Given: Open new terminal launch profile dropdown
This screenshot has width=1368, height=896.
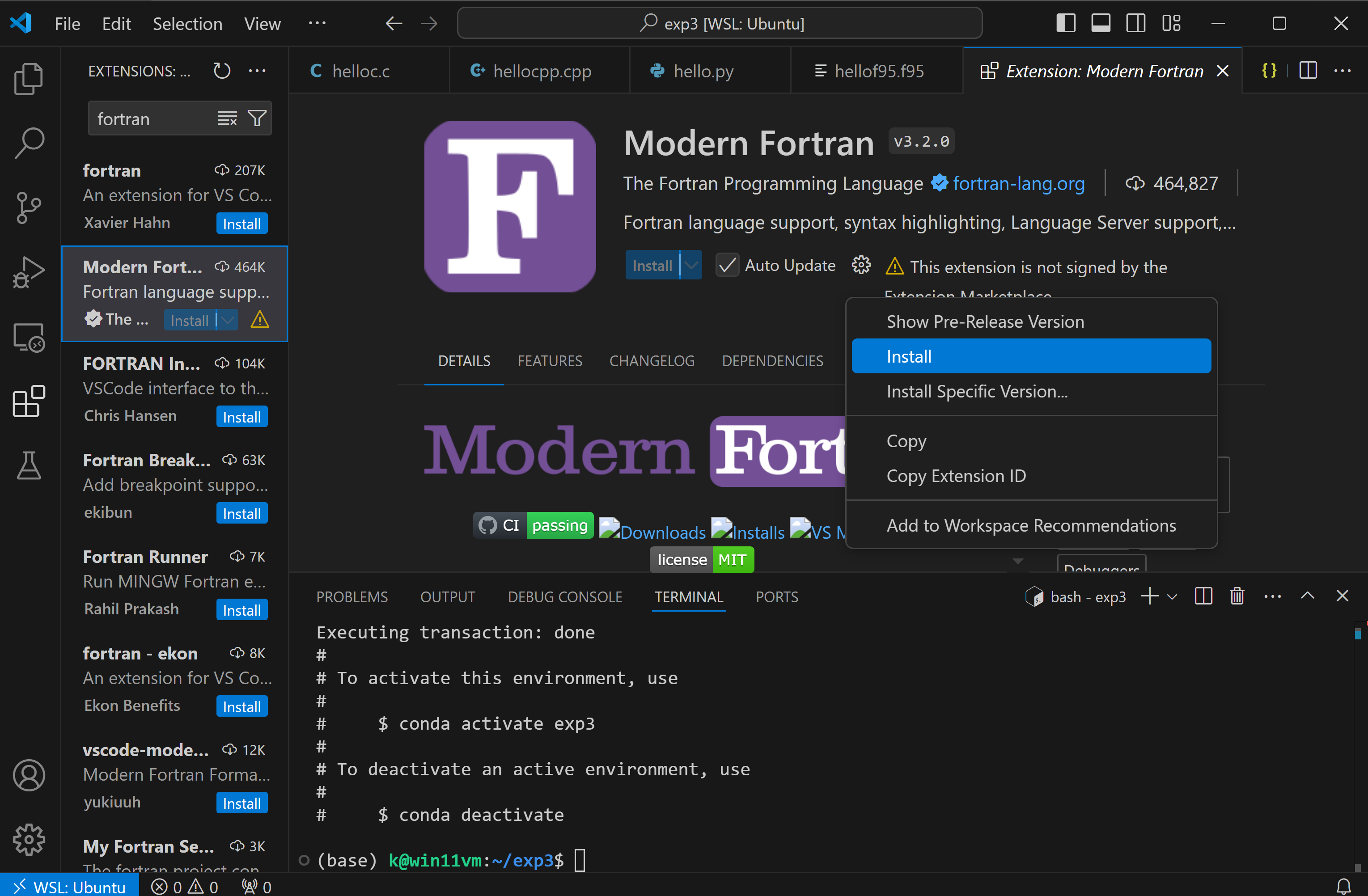Looking at the screenshot, I should [x=1173, y=596].
